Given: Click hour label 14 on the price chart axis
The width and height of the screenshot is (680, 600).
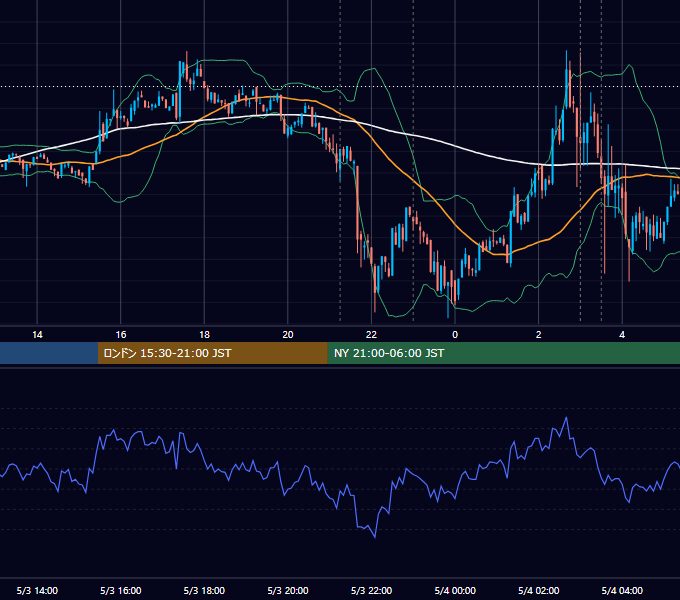Looking at the screenshot, I should click(x=37, y=334).
